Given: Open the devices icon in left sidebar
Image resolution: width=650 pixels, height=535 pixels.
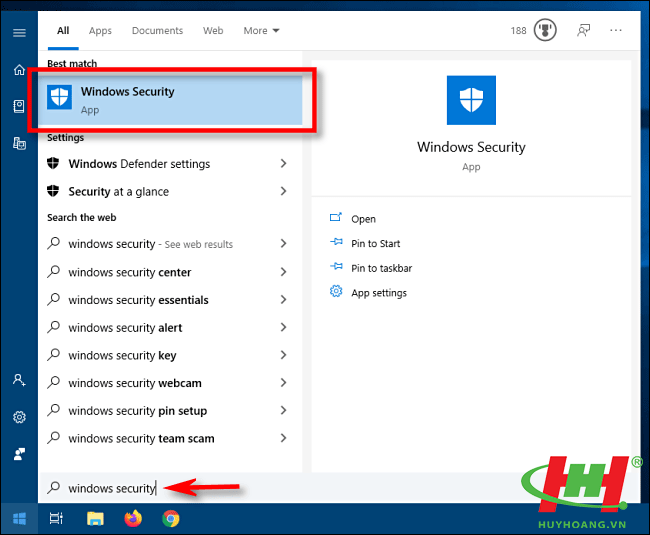Looking at the screenshot, I should [19, 143].
